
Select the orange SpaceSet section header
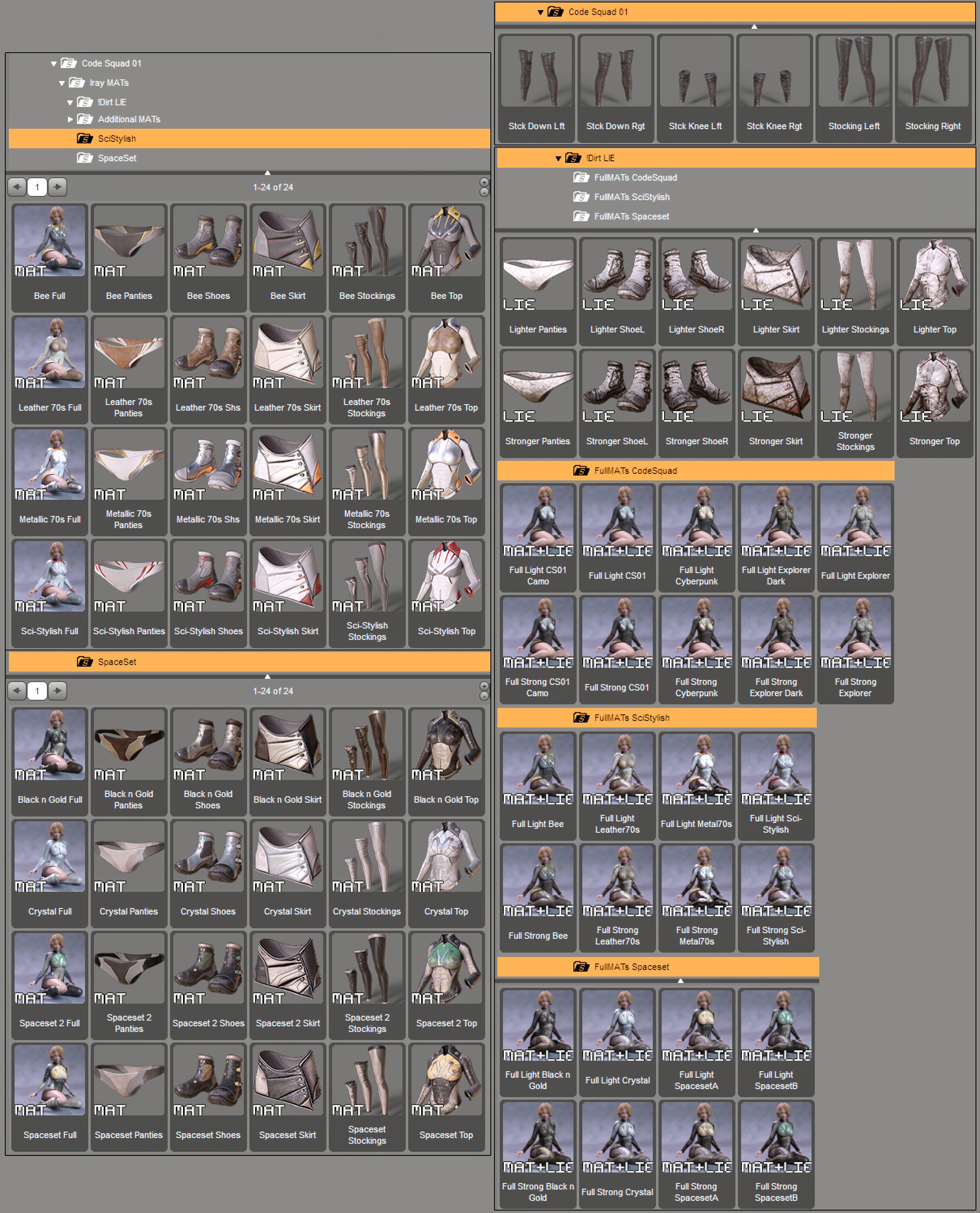[x=249, y=662]
